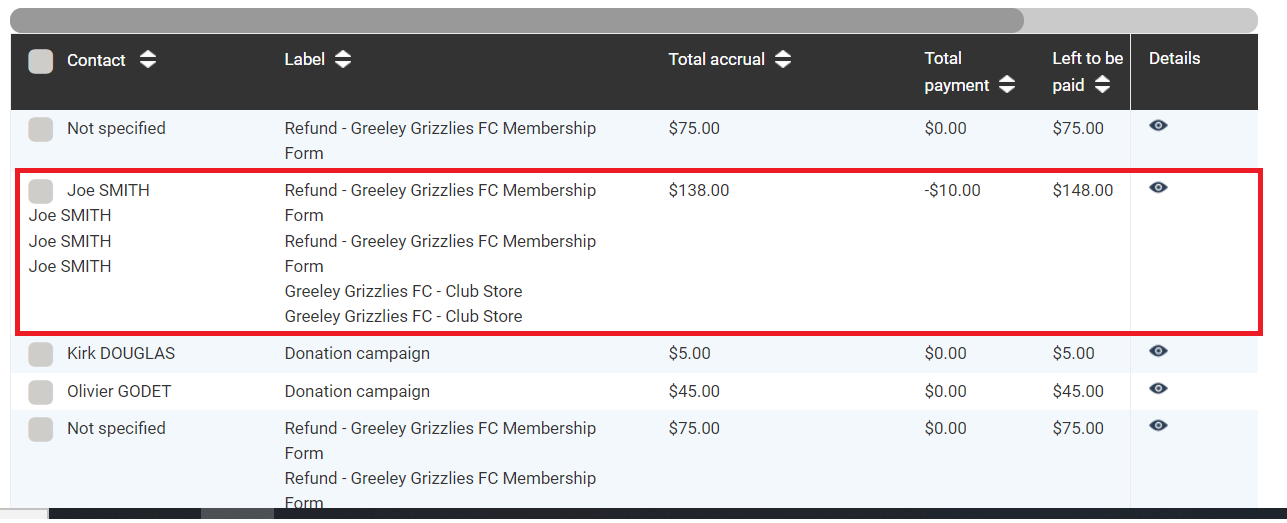1287x523 pixels.
Task: Sort by Total payment column arrows
Action: click(1007, 86)
